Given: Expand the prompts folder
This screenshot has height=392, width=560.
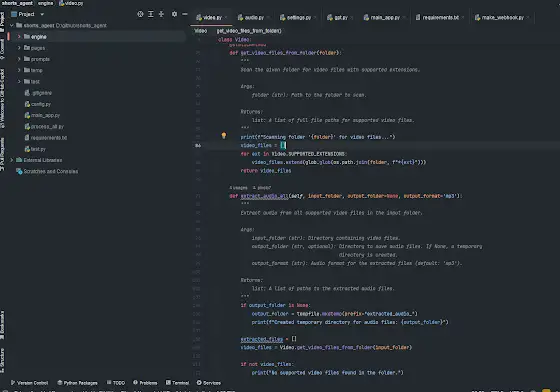Looking at the screenshot, I should [x=19, y=59].
